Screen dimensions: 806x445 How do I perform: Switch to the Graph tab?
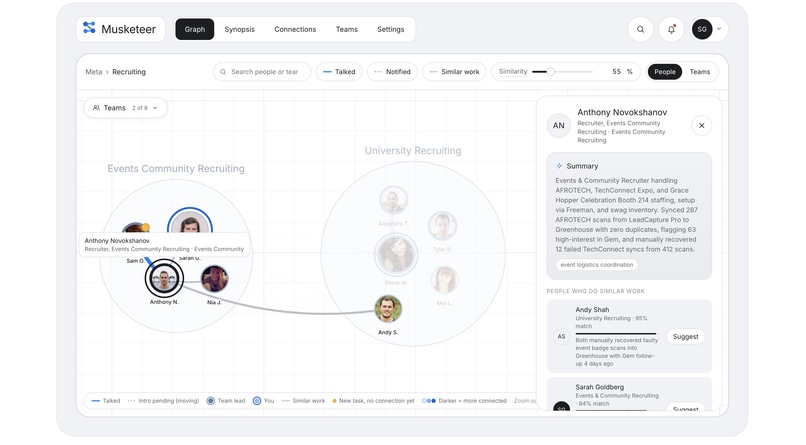tap(195, 29)
